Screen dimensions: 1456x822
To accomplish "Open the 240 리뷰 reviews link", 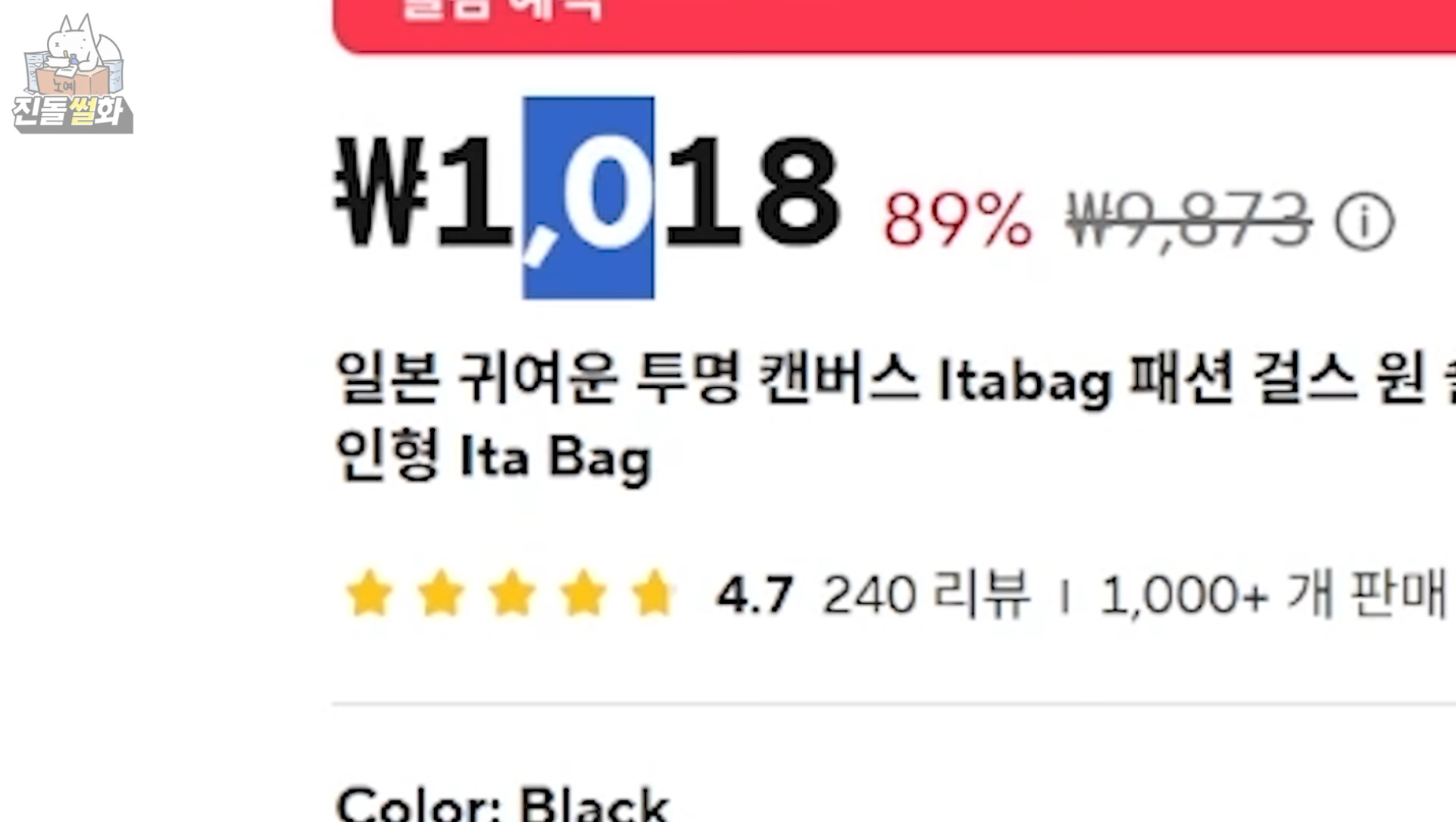I will pyautogui.click(x=926, y=594).
